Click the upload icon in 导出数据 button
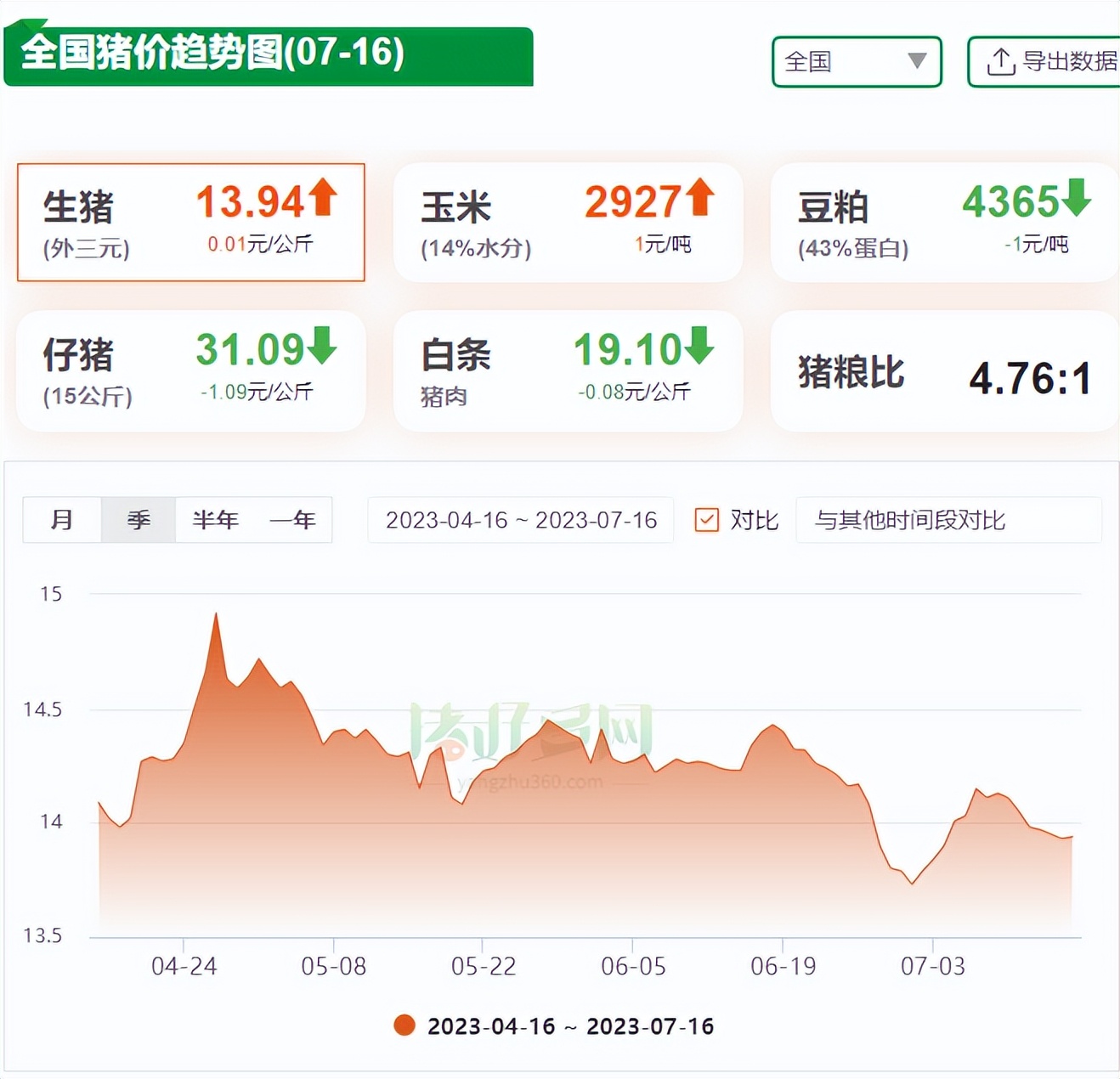The width and height of the screenshot is (1120, 1079). click(1001, 62)
